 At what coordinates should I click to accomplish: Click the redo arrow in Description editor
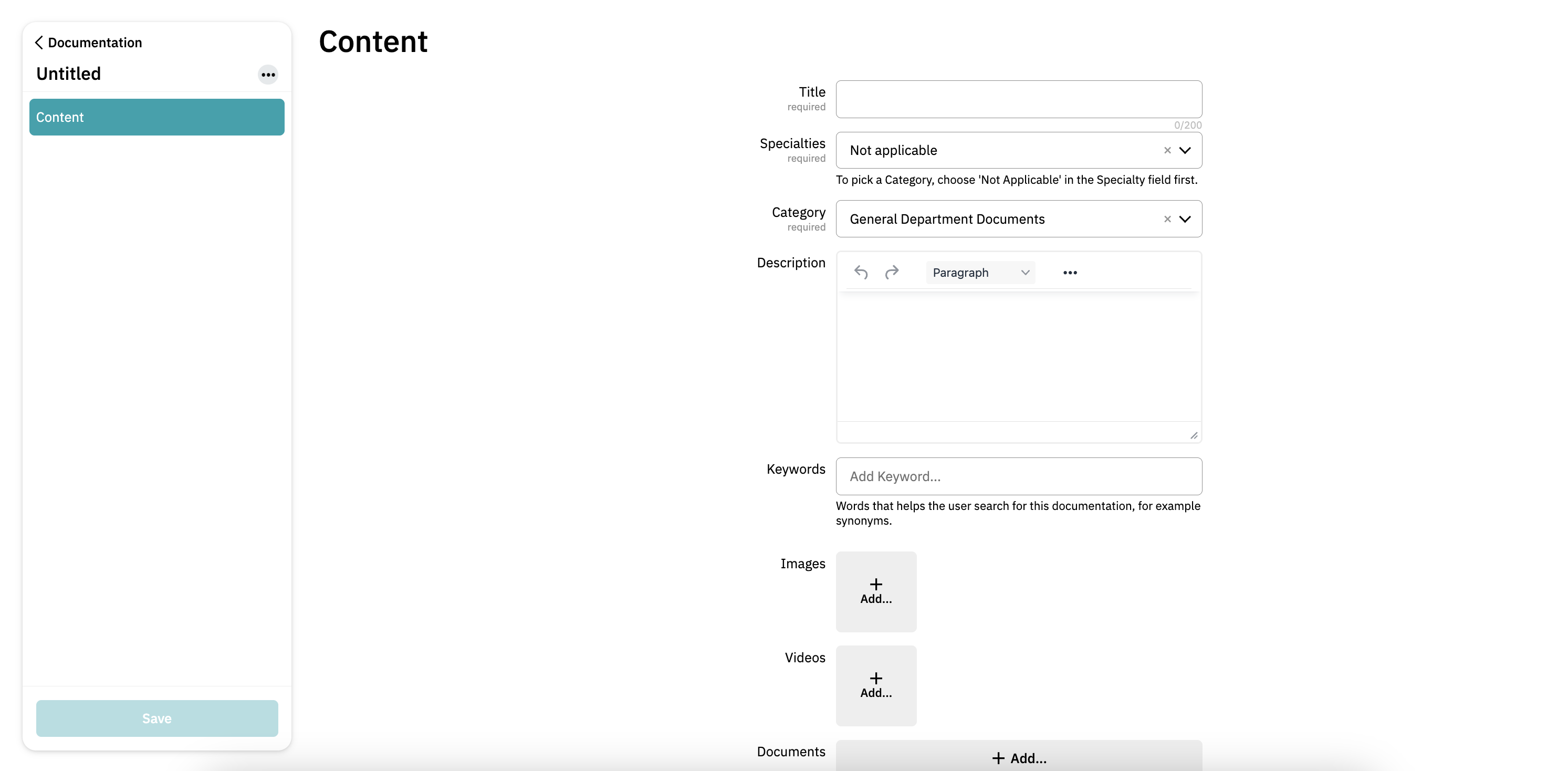(892, 272)
